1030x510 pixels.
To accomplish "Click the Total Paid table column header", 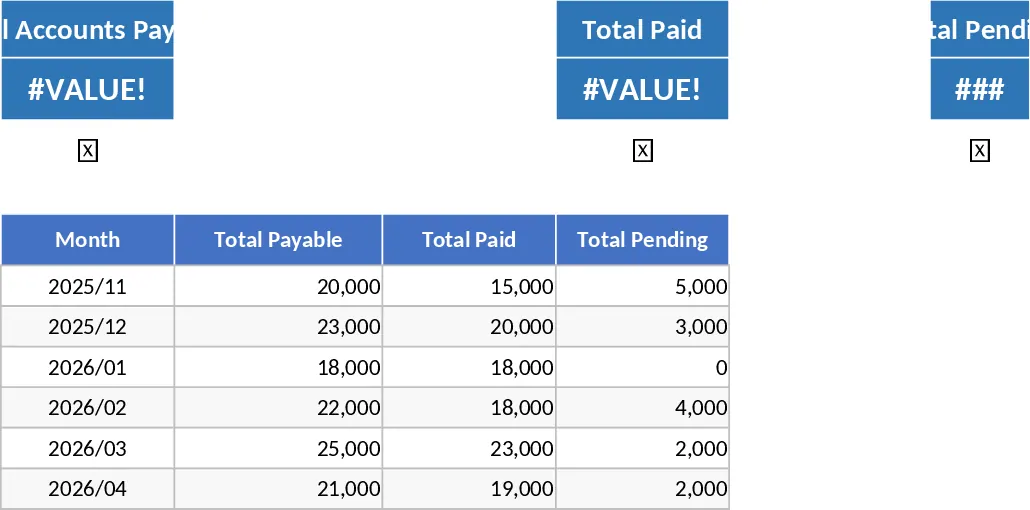I will [469, 239].
